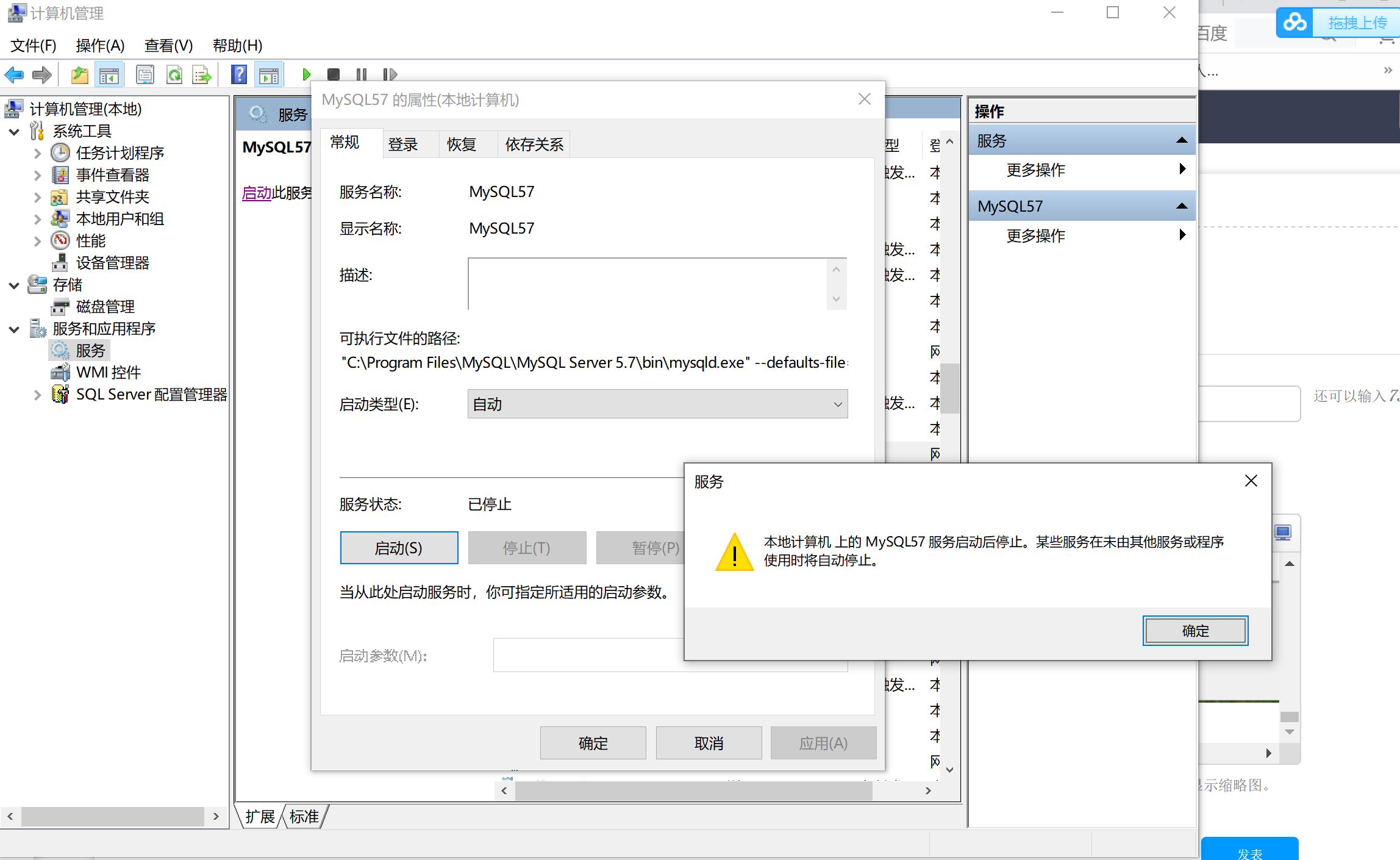The width and height of the screenshot is (1400, 860).
Task: Open the 文件(F) menu
Action: (x=34, y=46)
